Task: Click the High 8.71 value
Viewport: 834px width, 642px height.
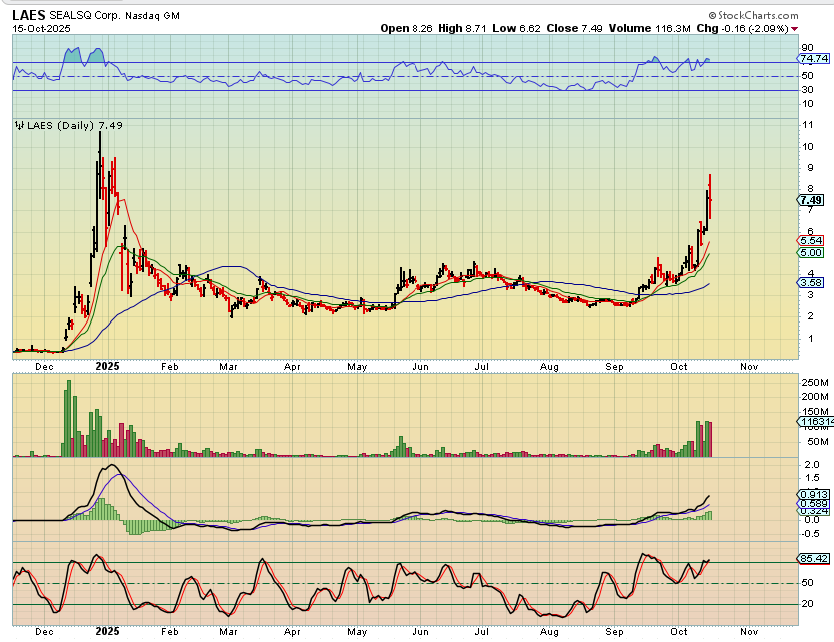Action: (x=462, y=29)
